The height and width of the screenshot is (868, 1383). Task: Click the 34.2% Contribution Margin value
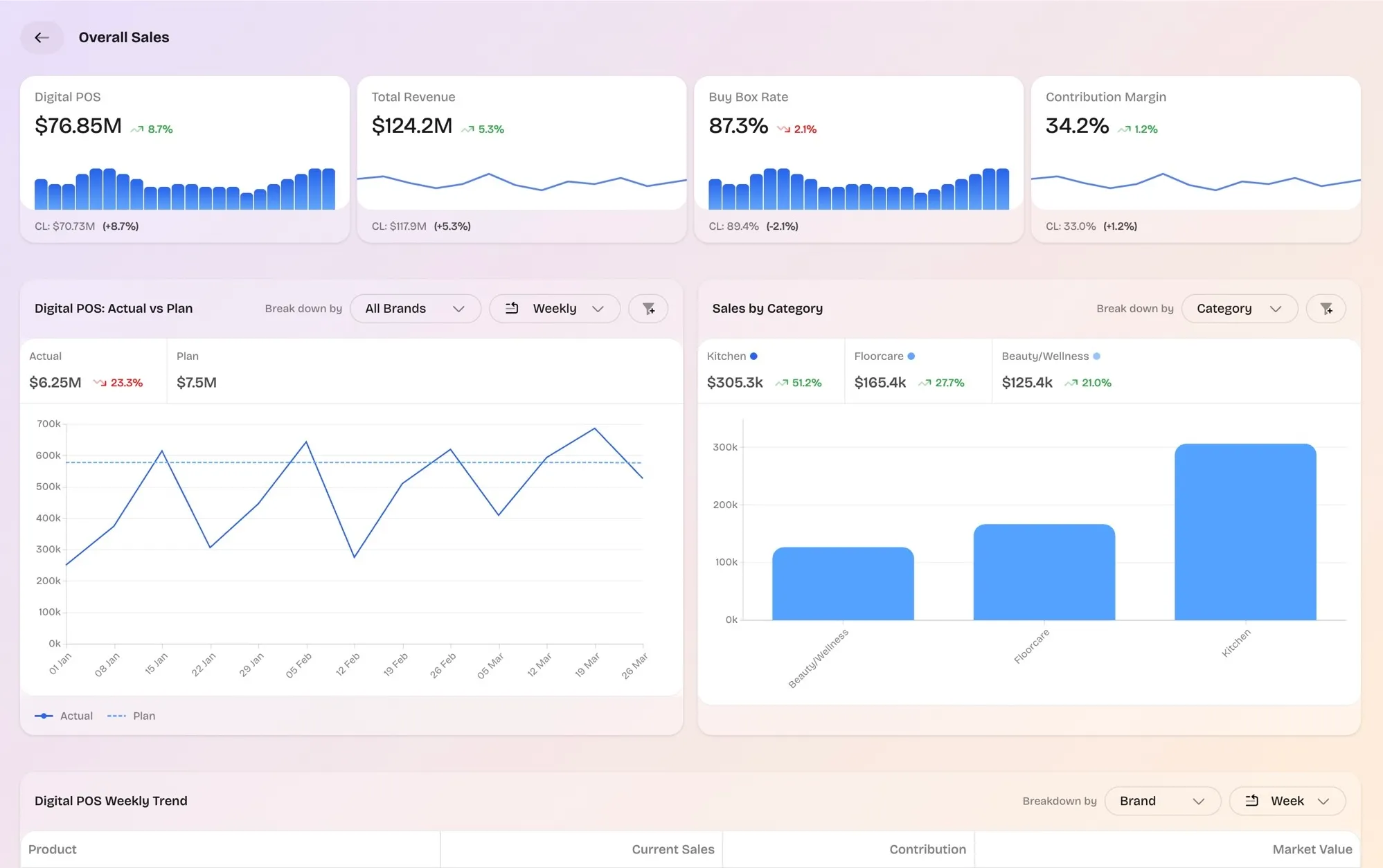[1078, 126]
